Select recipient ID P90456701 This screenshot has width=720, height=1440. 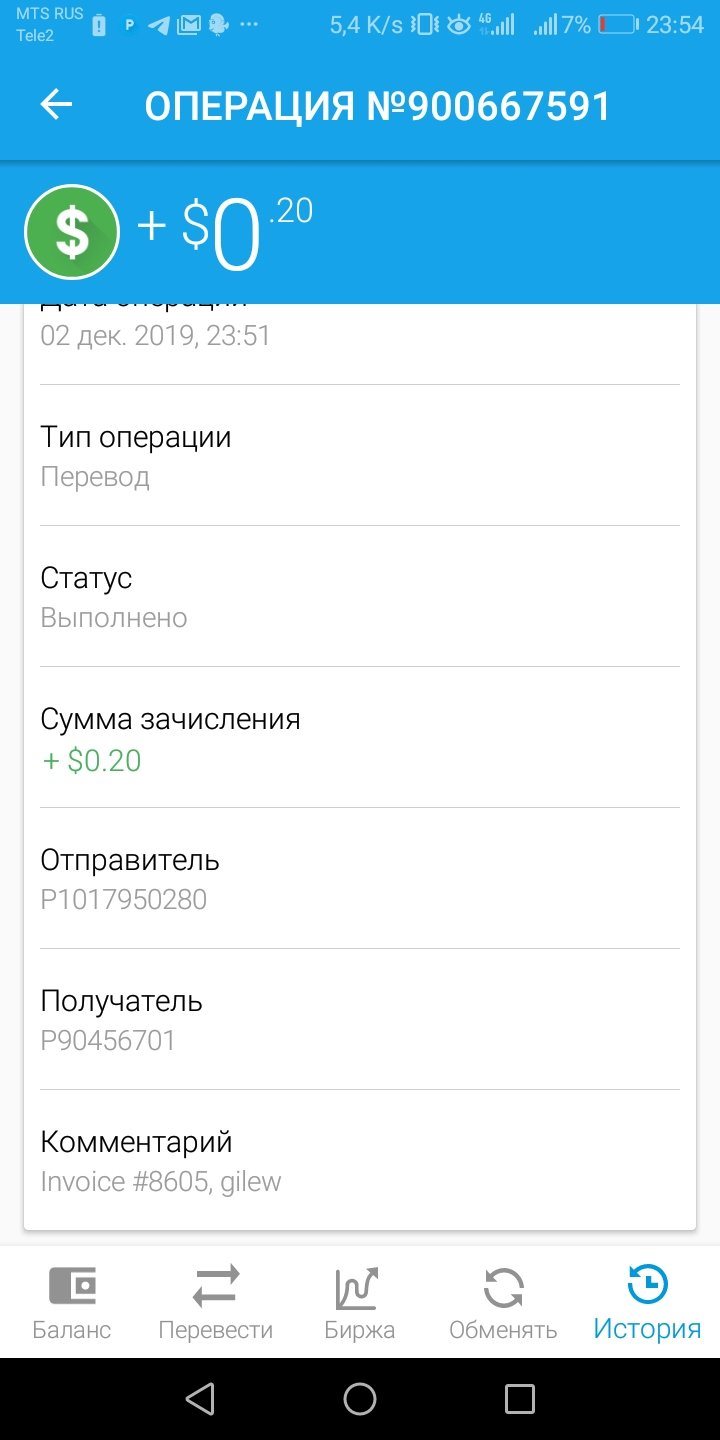coord(108,1040)
